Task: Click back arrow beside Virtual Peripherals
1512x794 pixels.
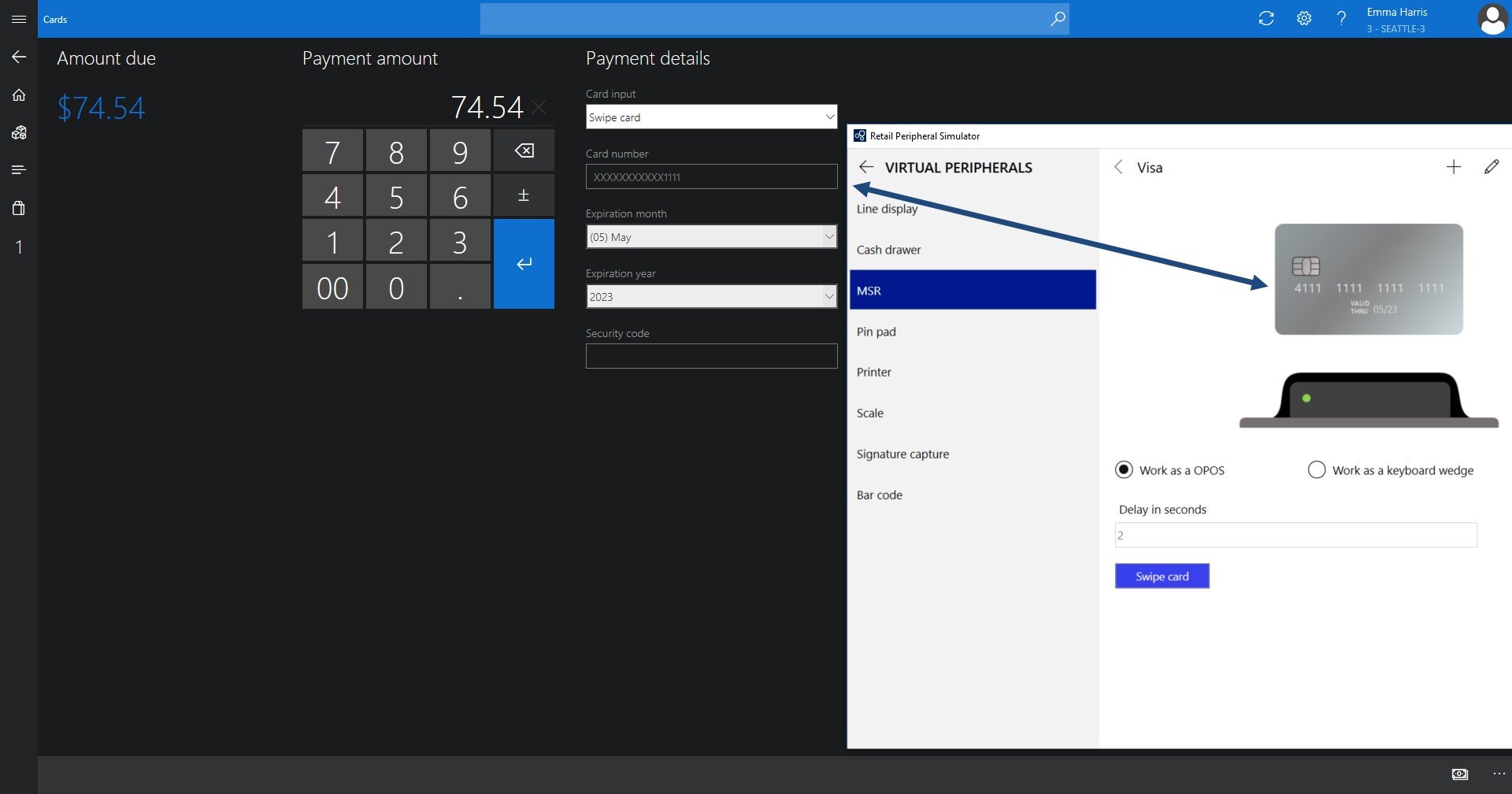Action: [x=866, y=167]
